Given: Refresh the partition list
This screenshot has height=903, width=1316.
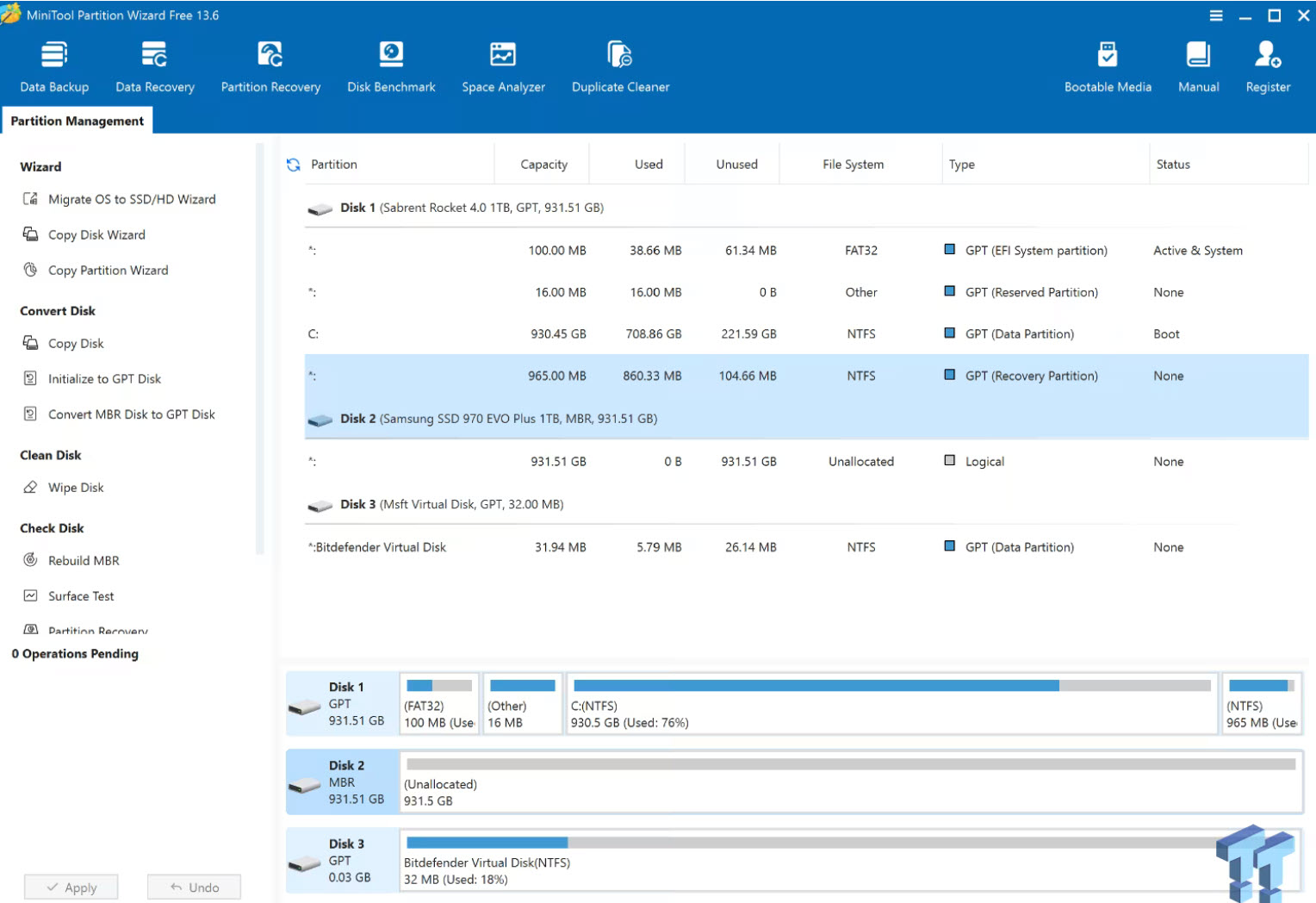Looking at the screenshot, I should (294, 165).
